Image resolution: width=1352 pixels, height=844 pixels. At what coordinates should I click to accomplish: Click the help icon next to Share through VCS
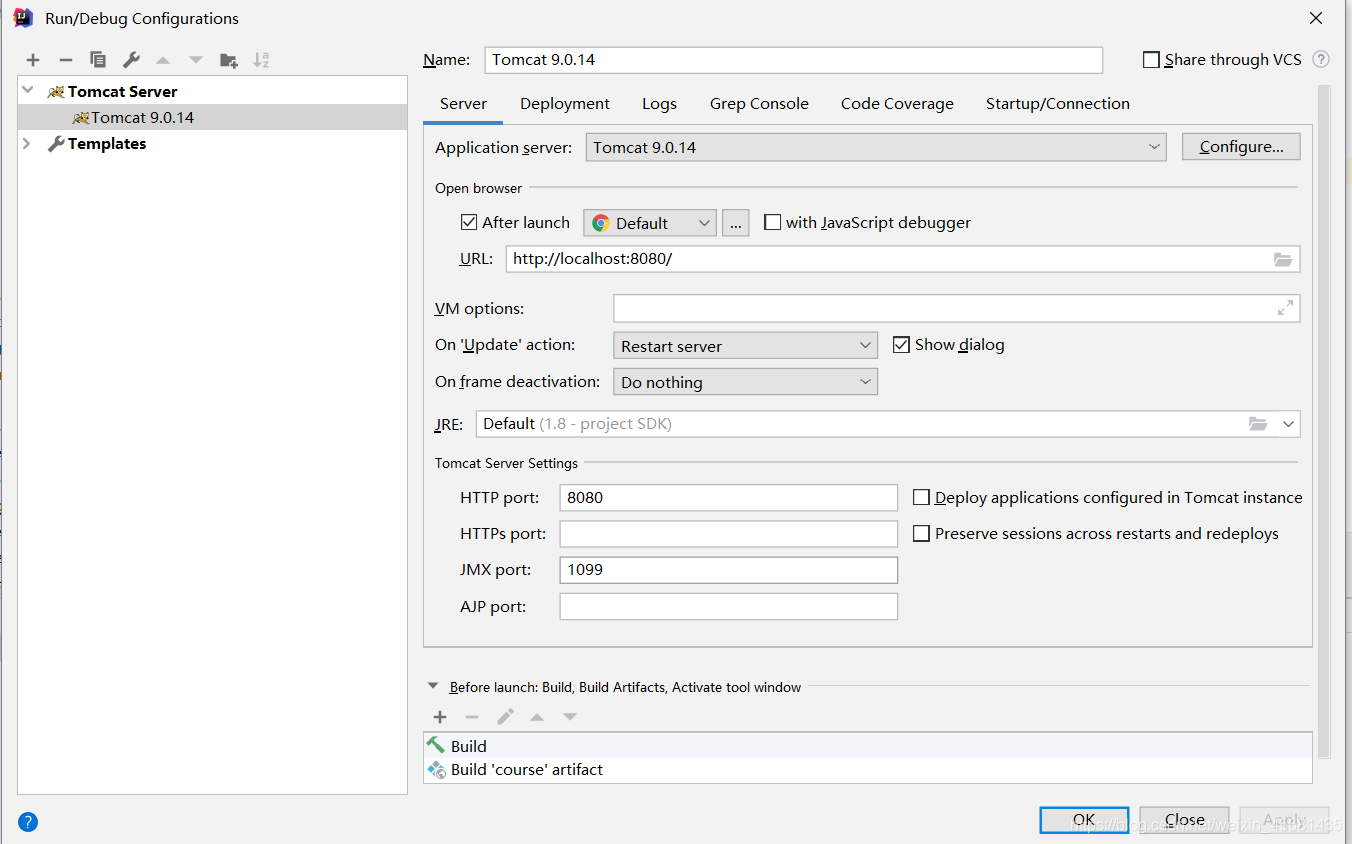[x=1321, y=60]
